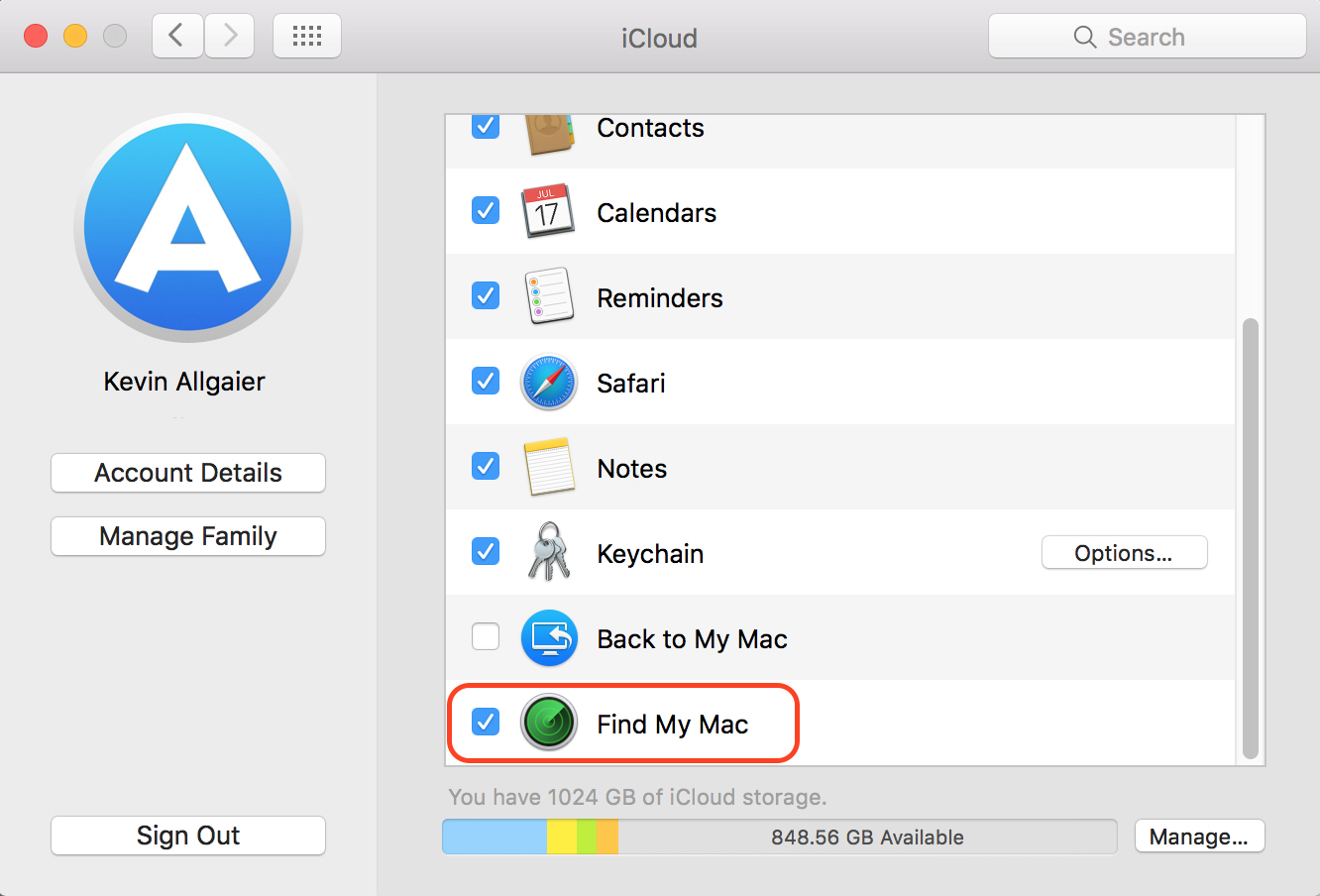Click the Keychain keys icon
The image size is (1320, 896).
[549, 552]
